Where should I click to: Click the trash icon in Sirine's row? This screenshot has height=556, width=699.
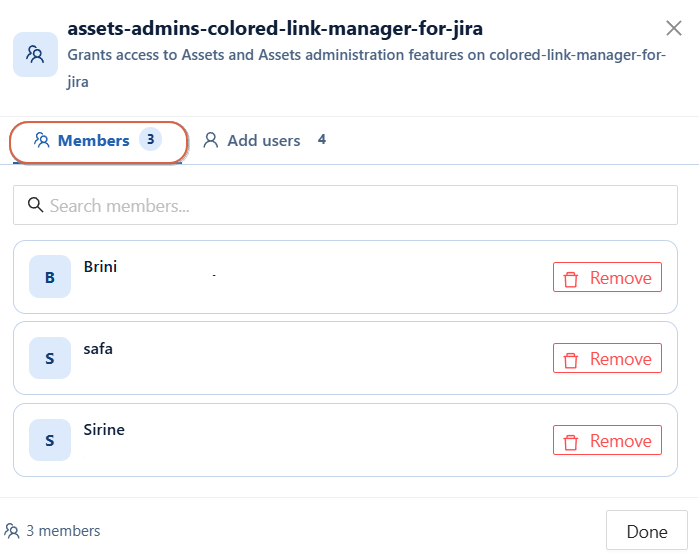571,442
